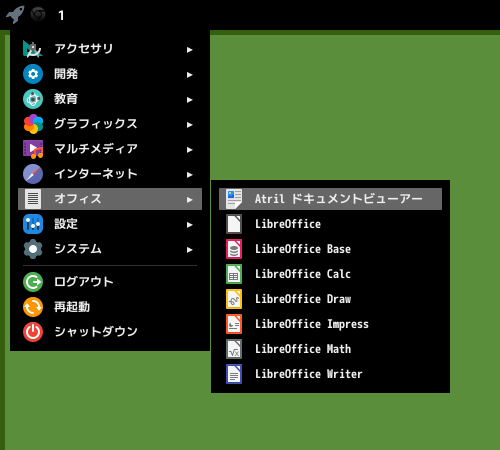The height and width of the screenshot is (450, 500).
Task: Open the システム menu category
Action: tap(110, 249)
